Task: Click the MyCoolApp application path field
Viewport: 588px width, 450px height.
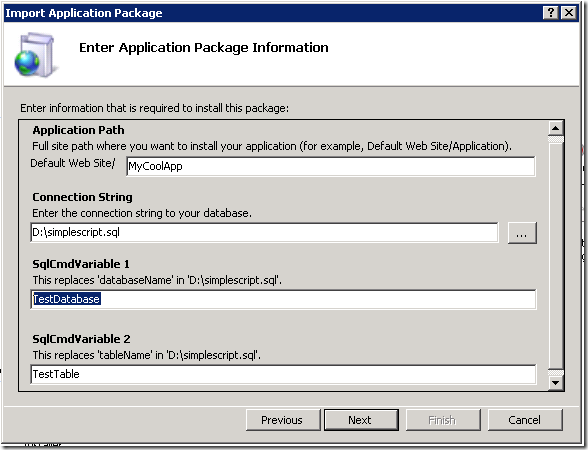Action: (x=331, y=166)
